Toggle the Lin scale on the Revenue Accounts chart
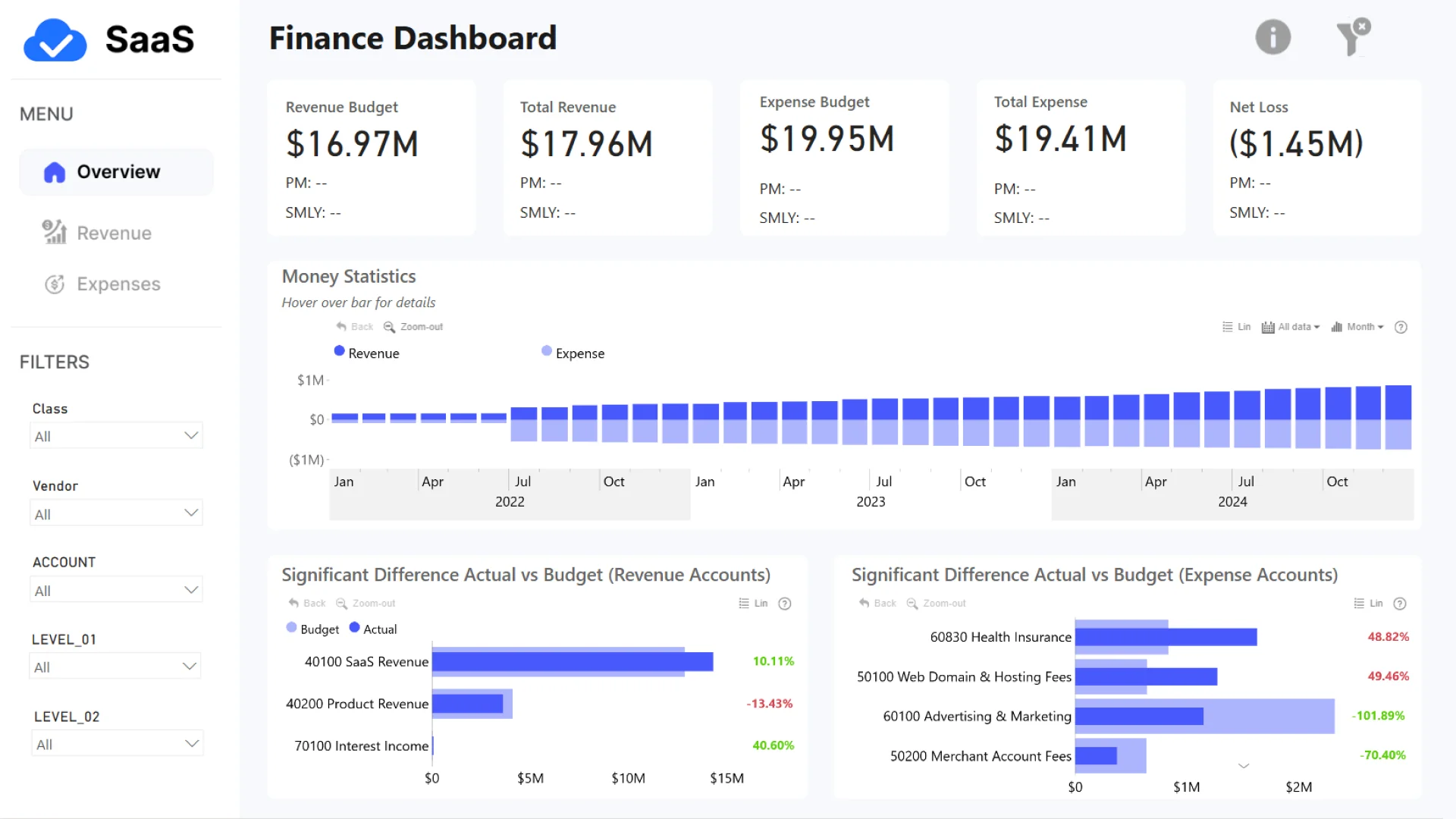 (753, 604)
